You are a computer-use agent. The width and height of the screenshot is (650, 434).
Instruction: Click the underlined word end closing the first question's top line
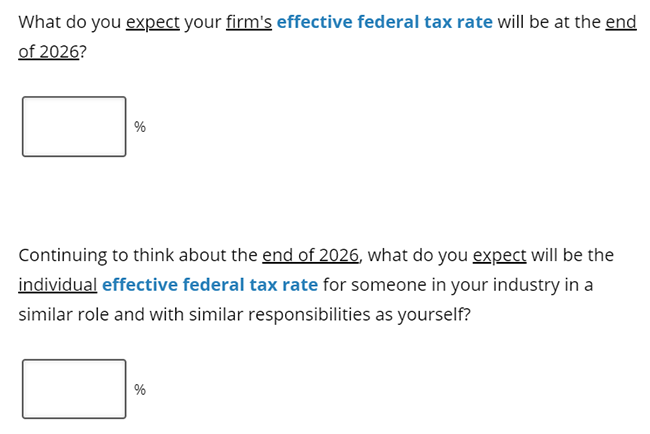tap(621, 22)
